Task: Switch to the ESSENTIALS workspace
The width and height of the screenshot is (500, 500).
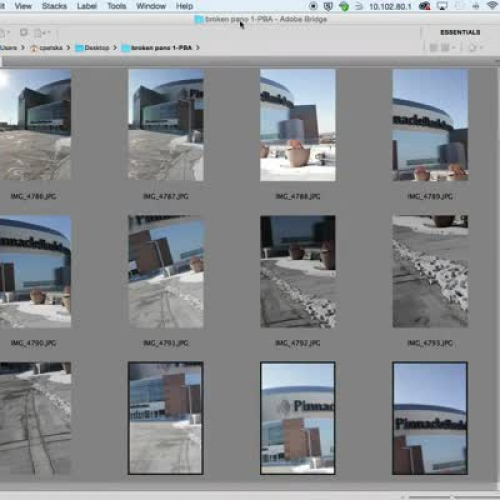Action: [x=460, y=32]
